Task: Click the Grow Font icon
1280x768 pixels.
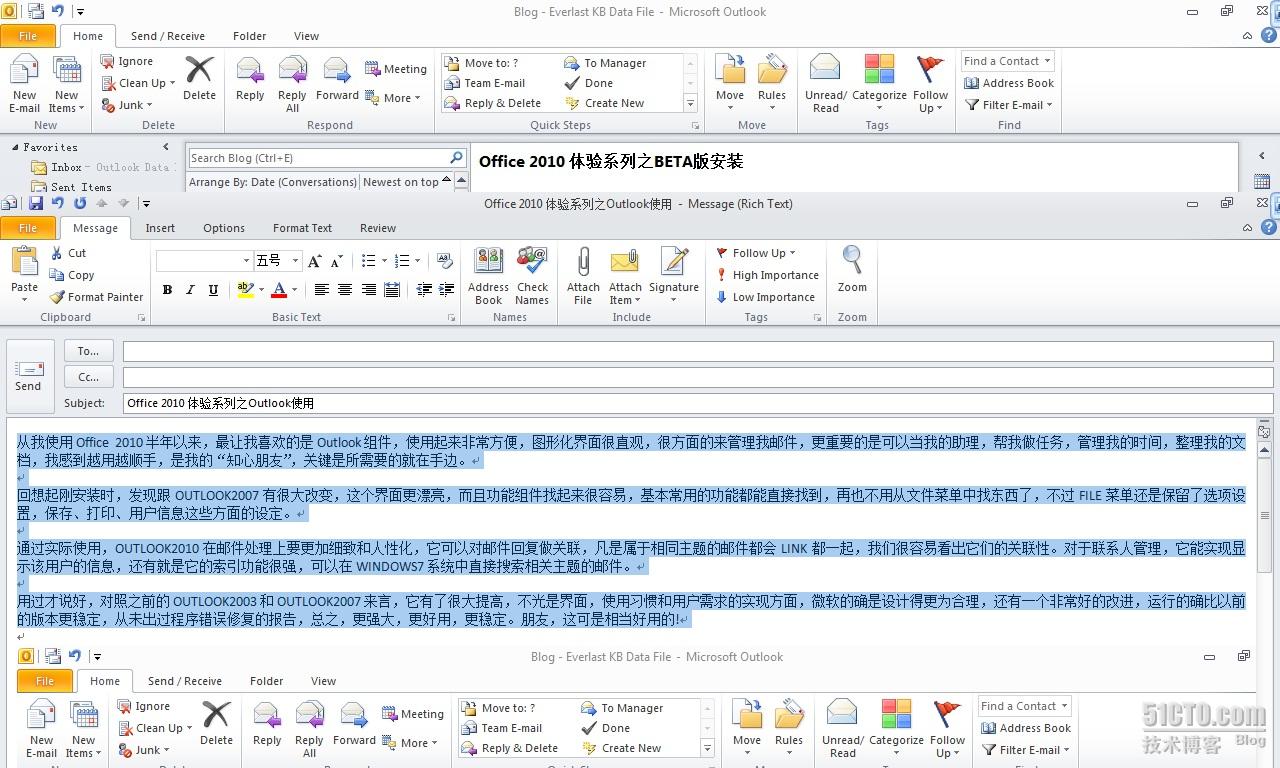Action: (315, 261)
